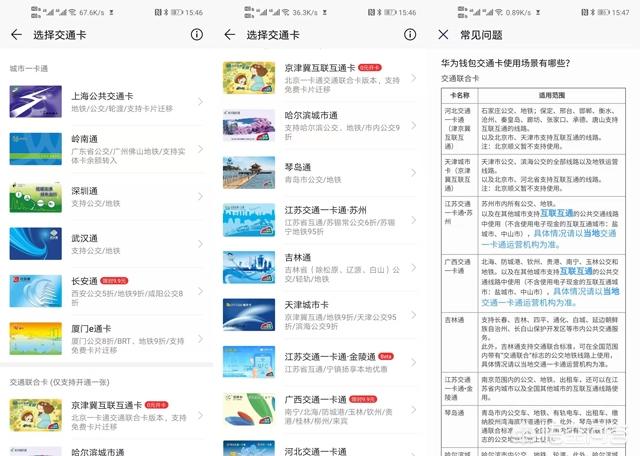This screenshot has height=456, width=640.
Task: Tap the back arrow on the left phone screen
Action: (x=16, y=35)
